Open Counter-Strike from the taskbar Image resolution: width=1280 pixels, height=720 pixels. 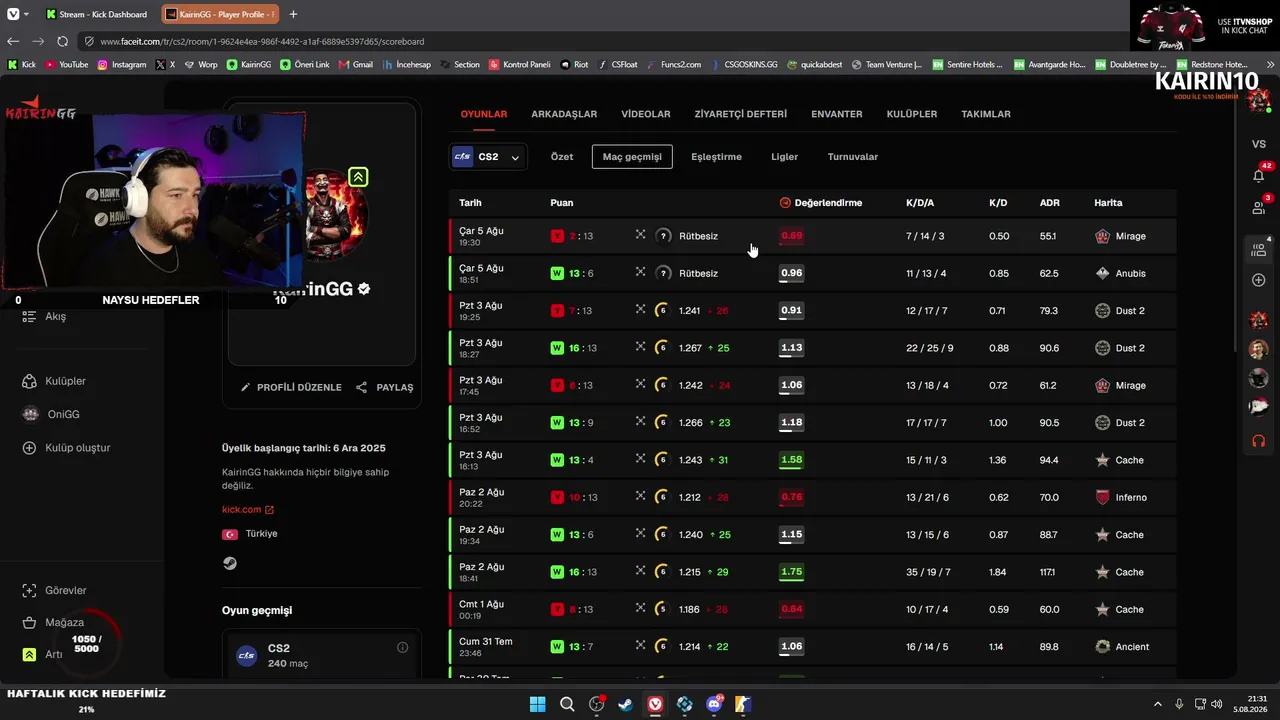click(x=743, y=704)
